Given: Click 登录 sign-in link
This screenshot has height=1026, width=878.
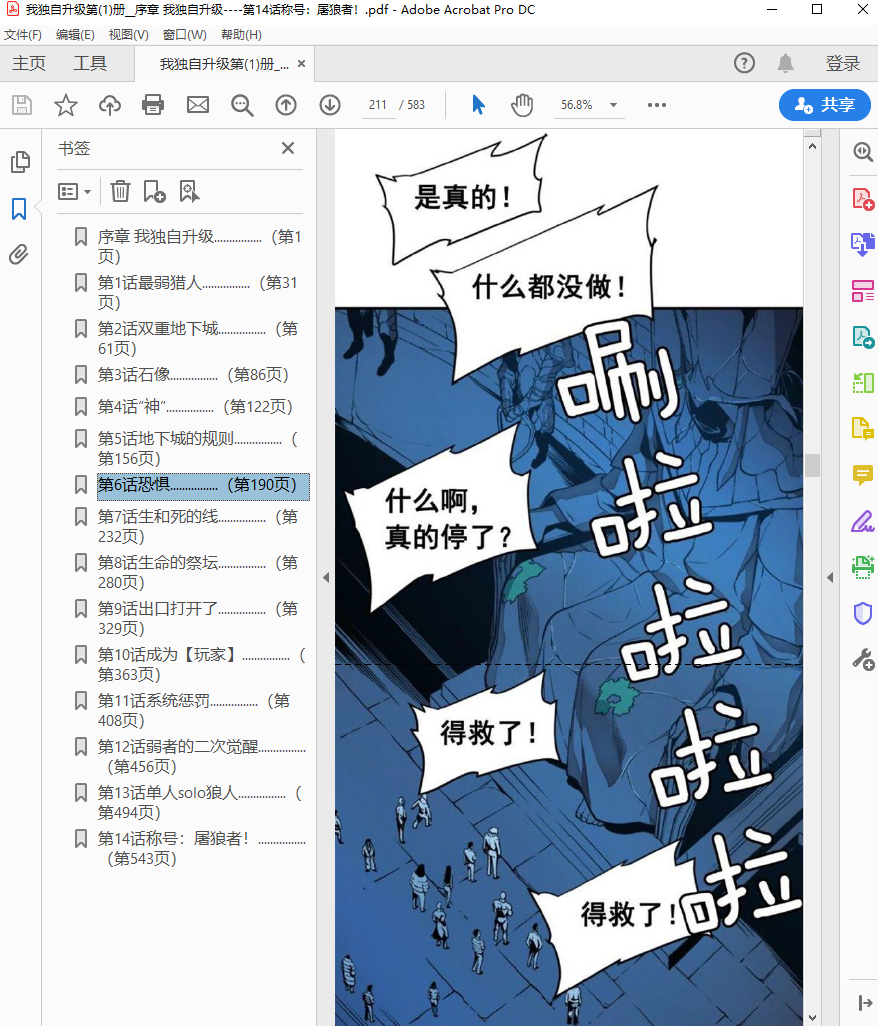Looking at the screenshot, I should point(843,63).
